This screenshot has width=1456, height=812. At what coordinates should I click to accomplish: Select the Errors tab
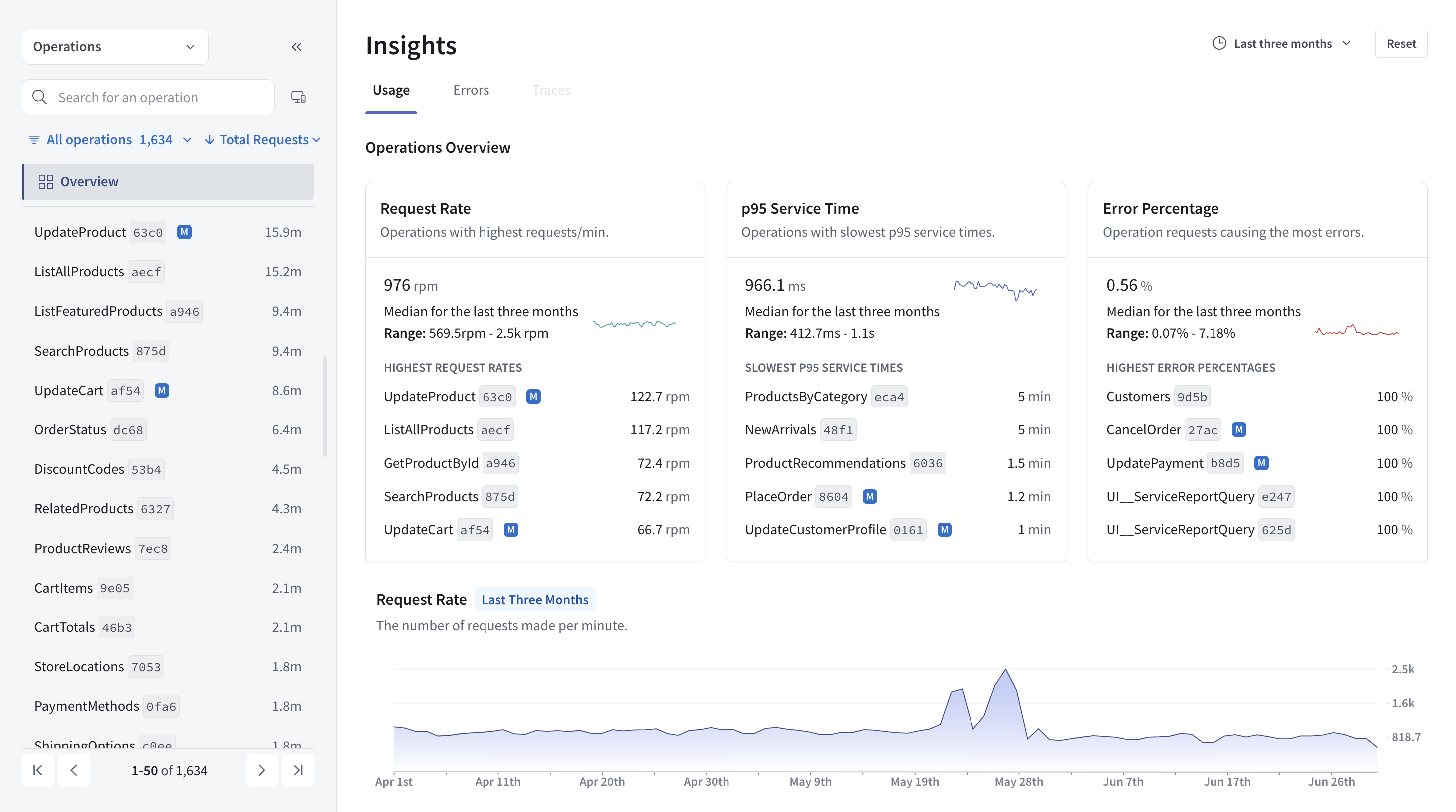pyautogui.click(x=471, y=90)
